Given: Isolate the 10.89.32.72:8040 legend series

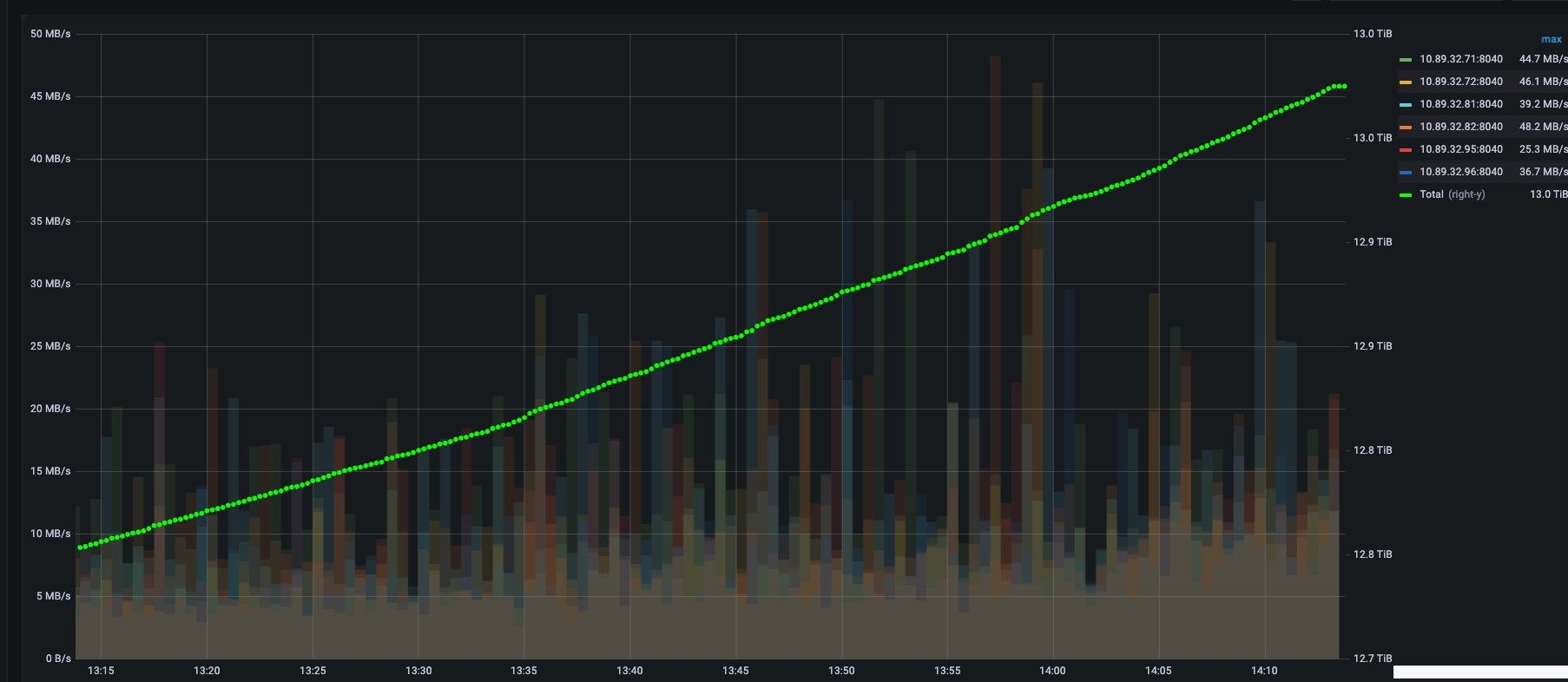Looking at the screenshot, I should (x=1460, y=82).
